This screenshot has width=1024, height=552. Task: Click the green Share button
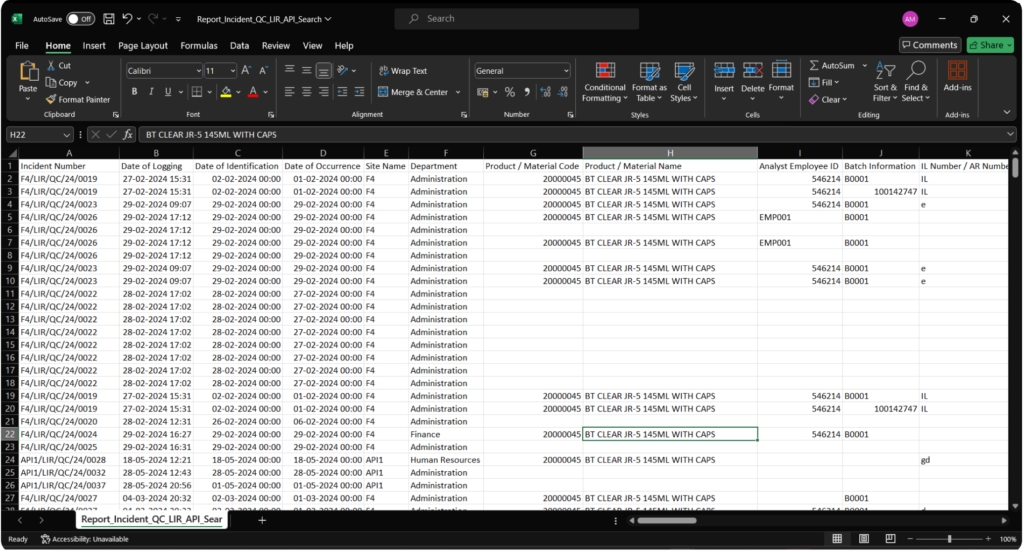[990, 45]
